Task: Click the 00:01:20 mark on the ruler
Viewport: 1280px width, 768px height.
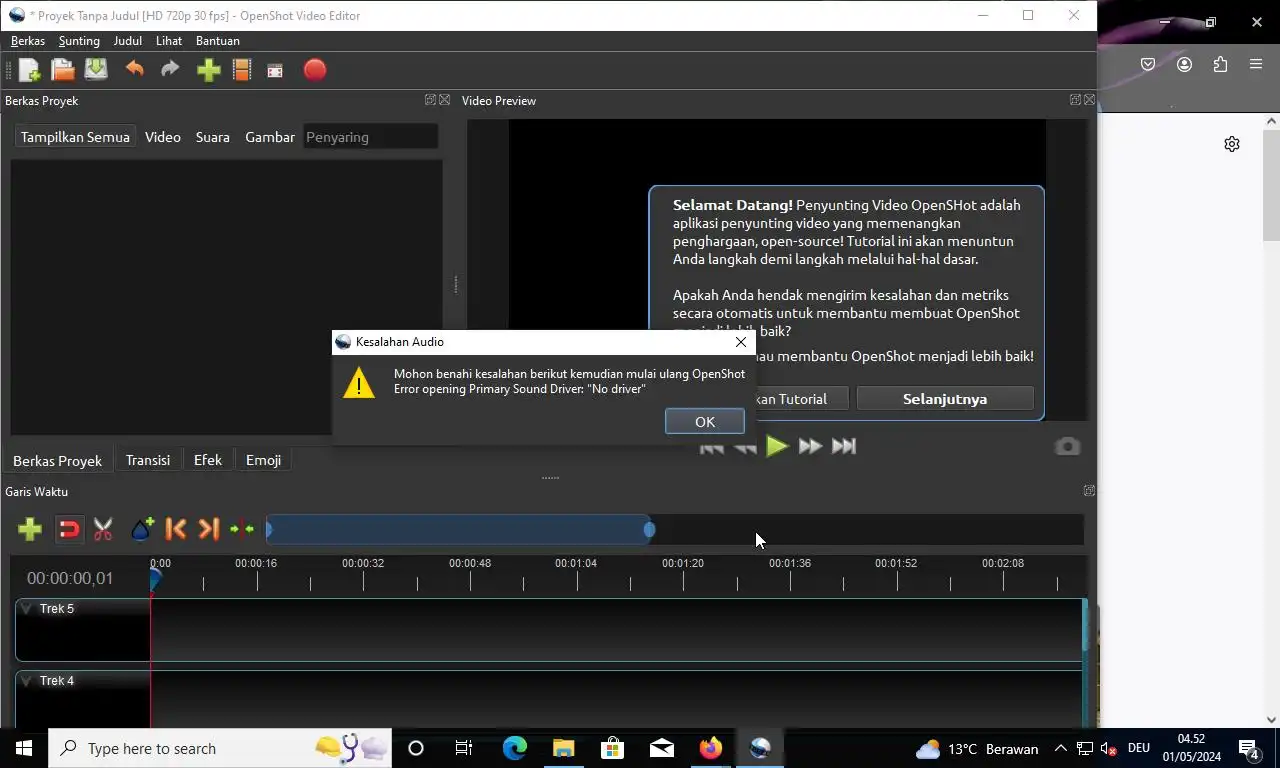Action: 683,563
